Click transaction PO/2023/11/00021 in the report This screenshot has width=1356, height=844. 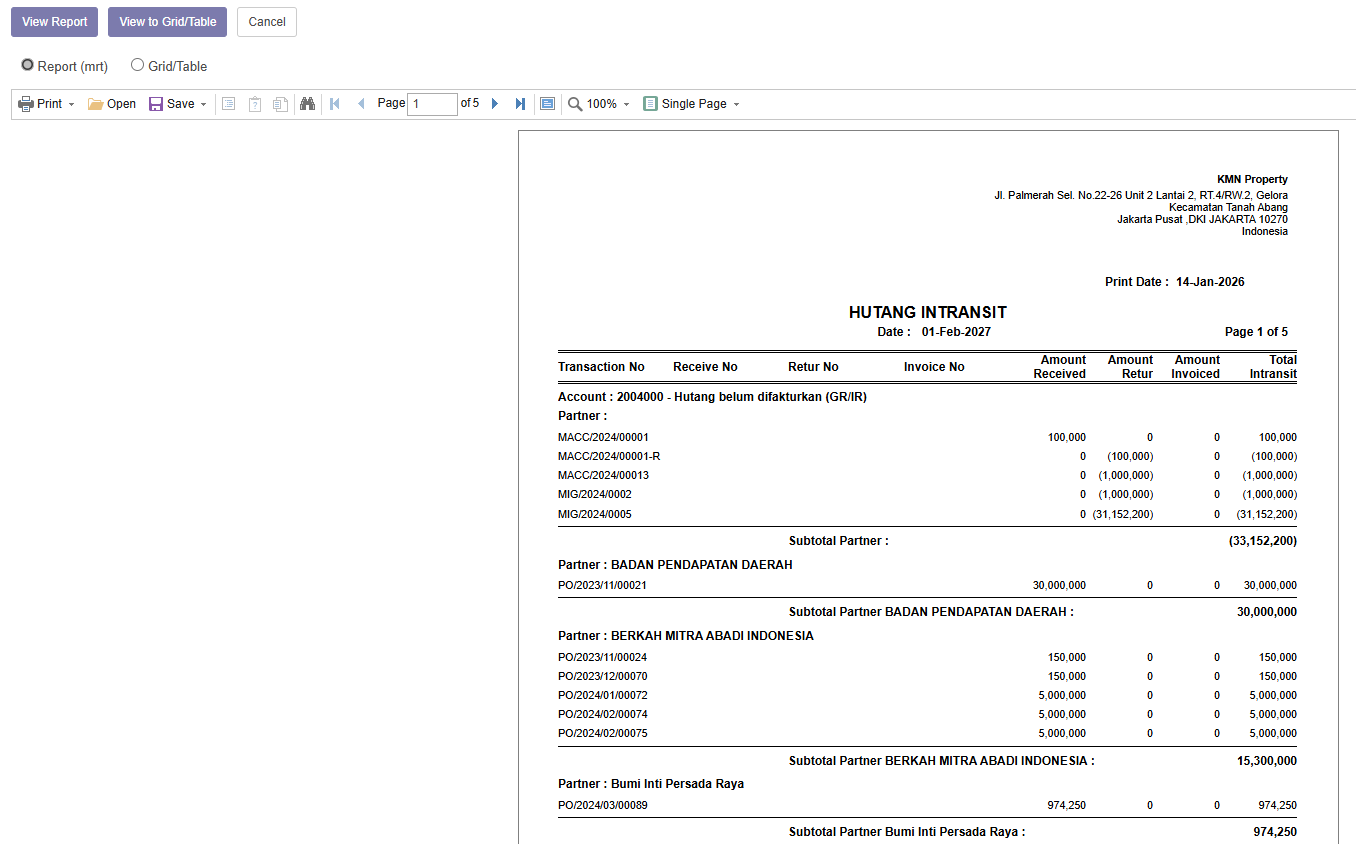602,586
